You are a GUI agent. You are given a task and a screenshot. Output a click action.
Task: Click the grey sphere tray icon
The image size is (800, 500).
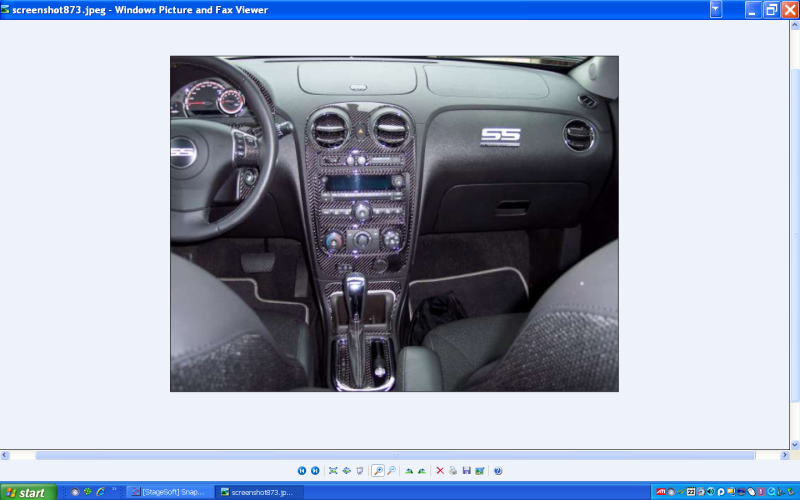(671, 492)
